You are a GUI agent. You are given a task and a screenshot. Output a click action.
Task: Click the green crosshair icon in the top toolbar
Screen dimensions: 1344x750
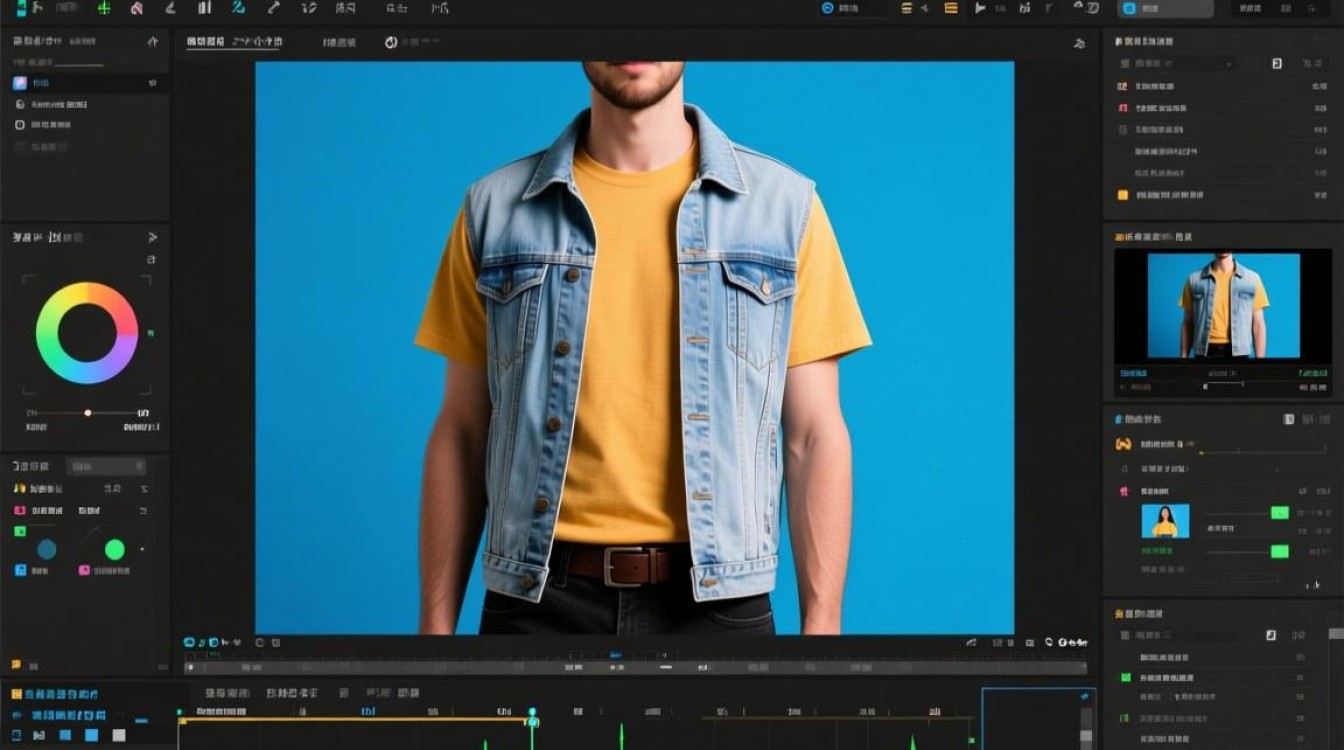click(104, 8)
